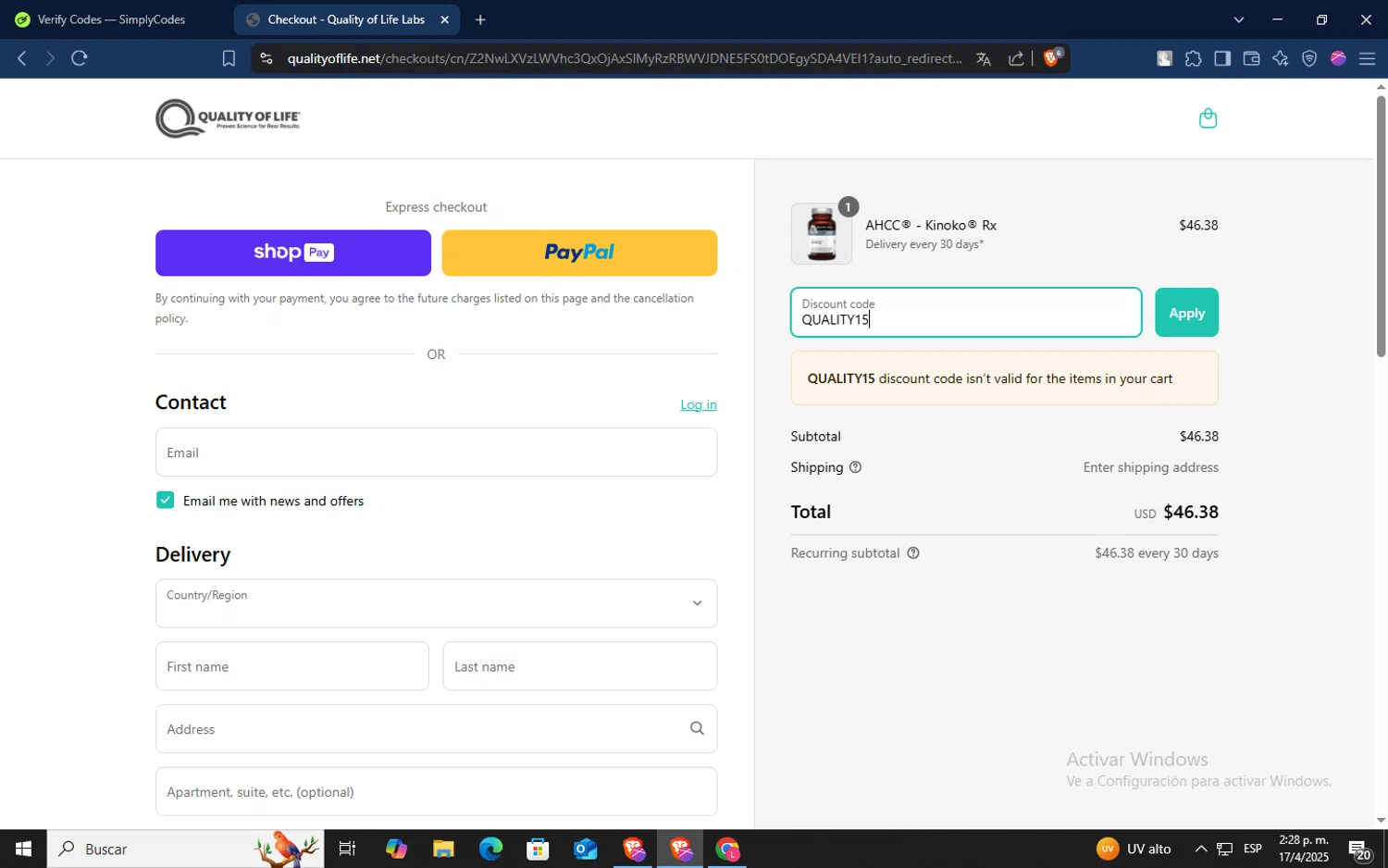Image resolution: width=1388 pixels, height=868 pixels.
Task: Open File Explorer from the taskbar
Action: pyautogui.click(x=443, y=849)
